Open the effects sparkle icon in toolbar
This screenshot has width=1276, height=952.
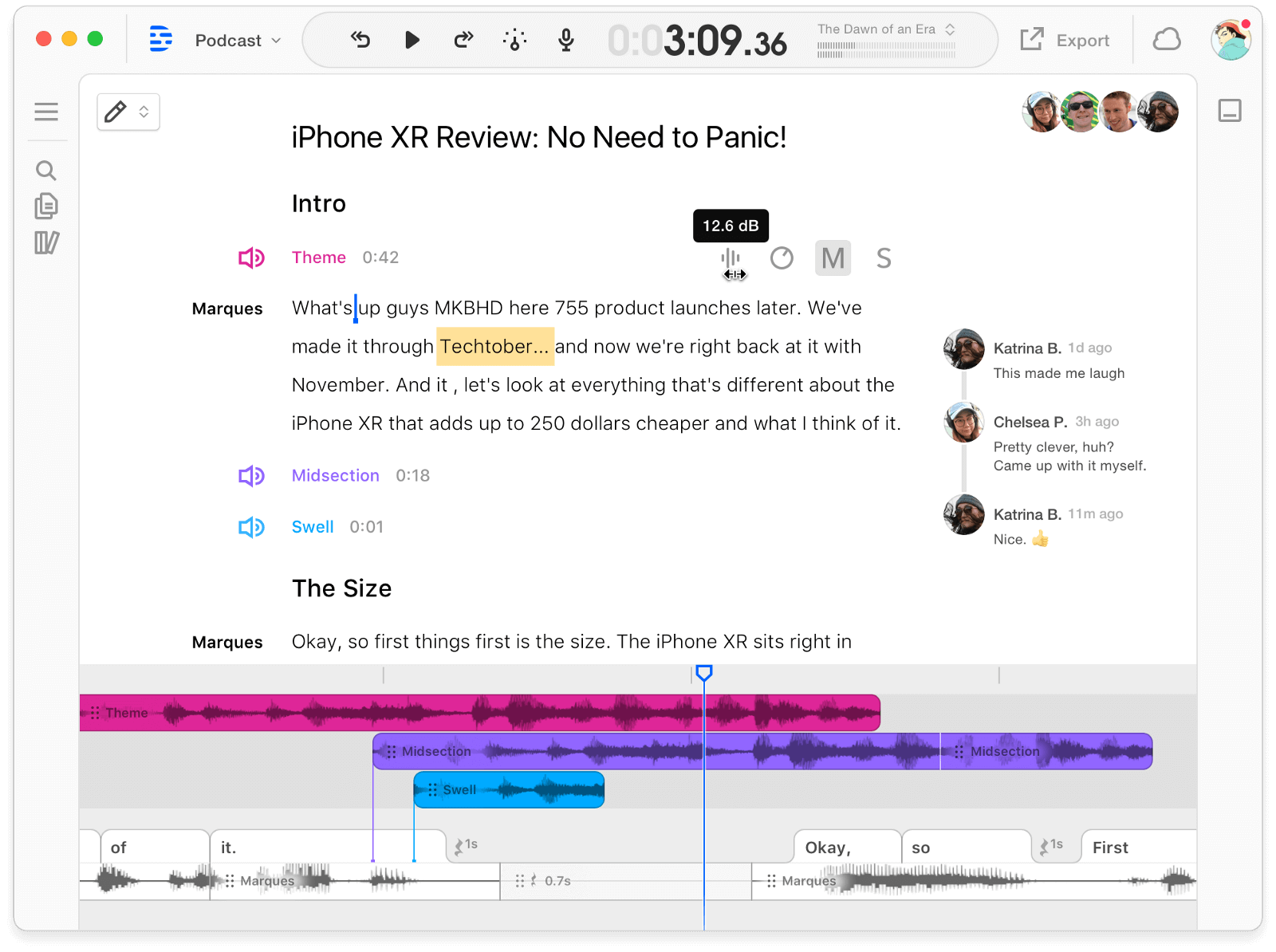[514, 39]
